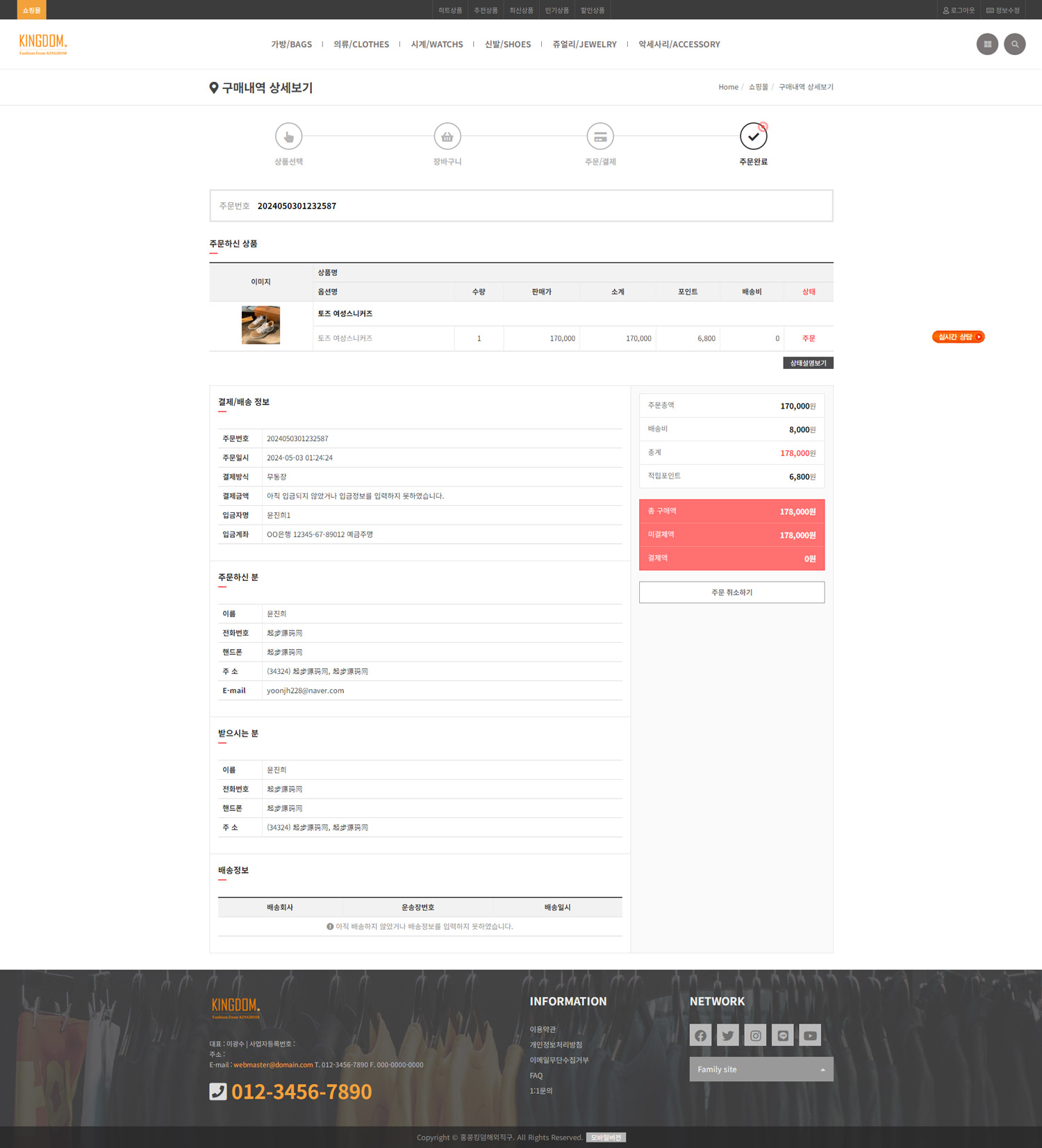This screenshot has height=1148, width=1042.
Task: Click the 배송회사 column header
Action: tap(280, 908)
